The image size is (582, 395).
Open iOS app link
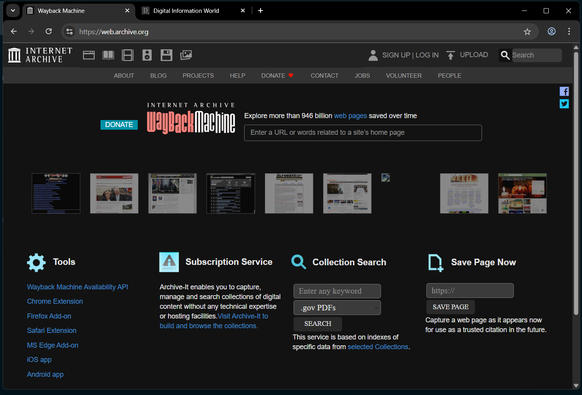click(39, 360)
